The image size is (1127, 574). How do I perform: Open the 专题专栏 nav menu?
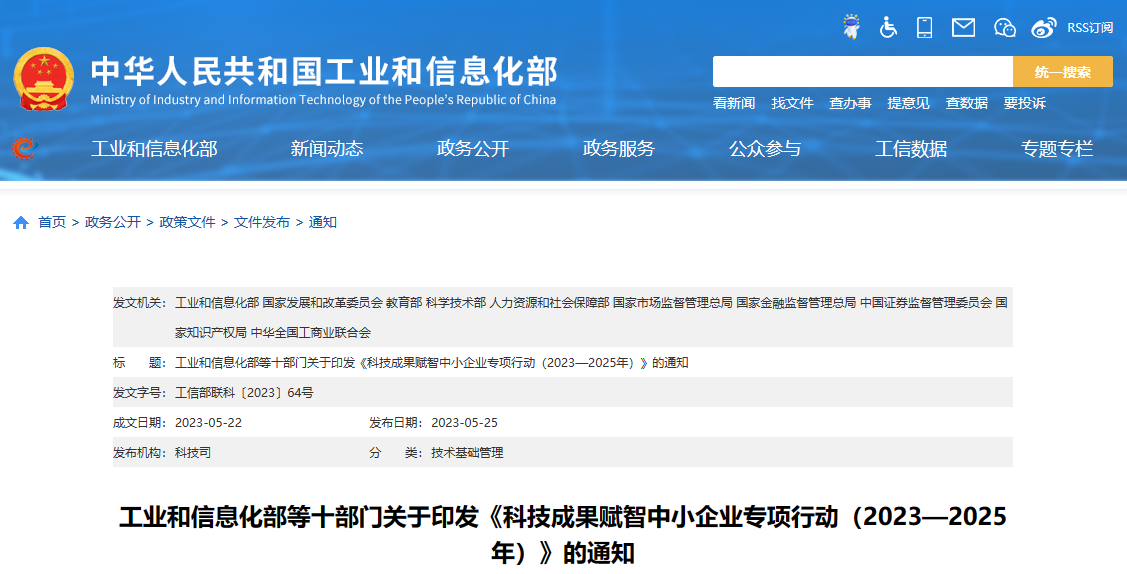point(1057,149)
